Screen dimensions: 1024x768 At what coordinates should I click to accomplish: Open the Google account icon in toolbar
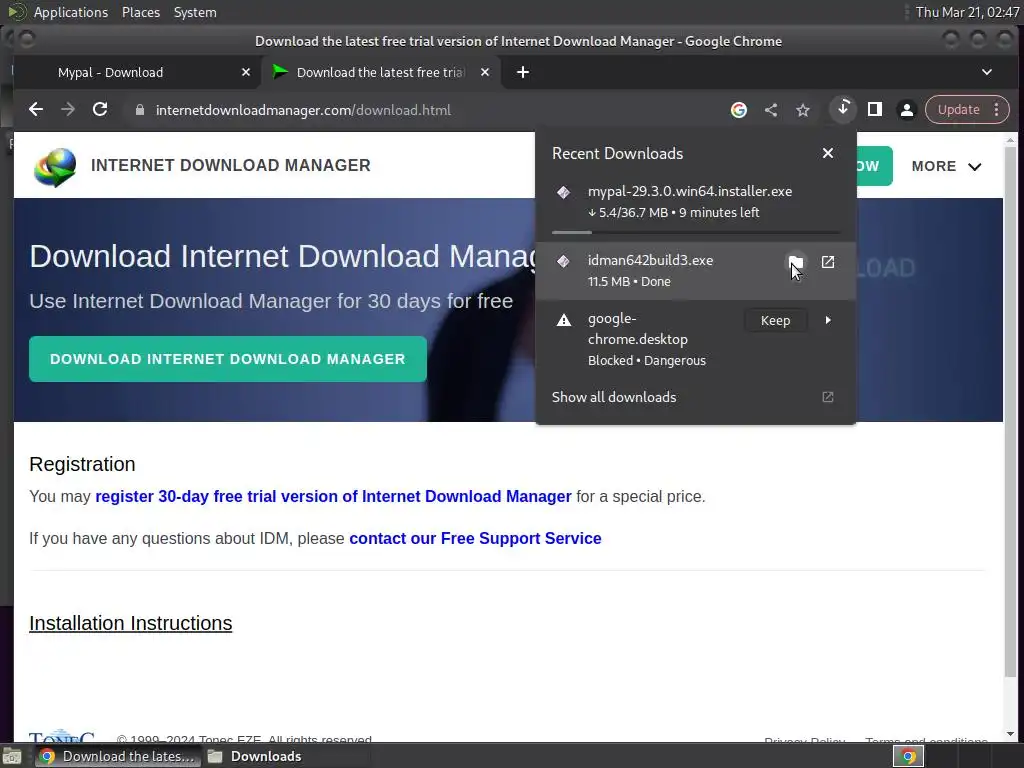pos(739,110)
